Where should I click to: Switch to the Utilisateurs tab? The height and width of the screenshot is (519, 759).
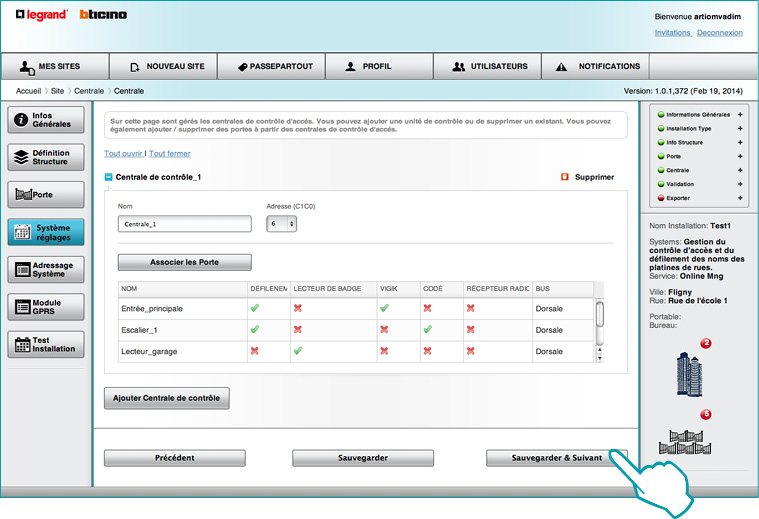[489, 67]
